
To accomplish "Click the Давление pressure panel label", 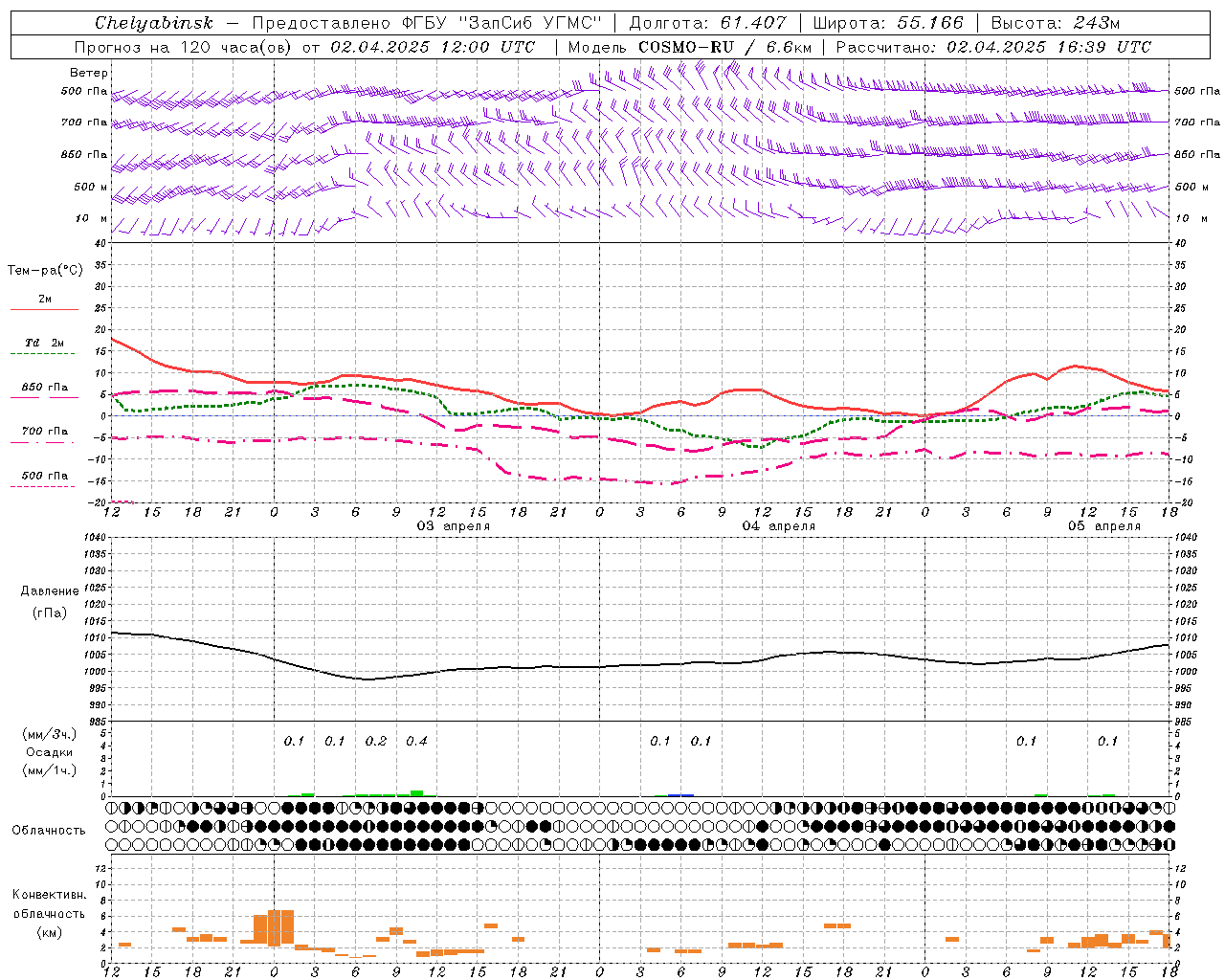I will click(50, 591).
